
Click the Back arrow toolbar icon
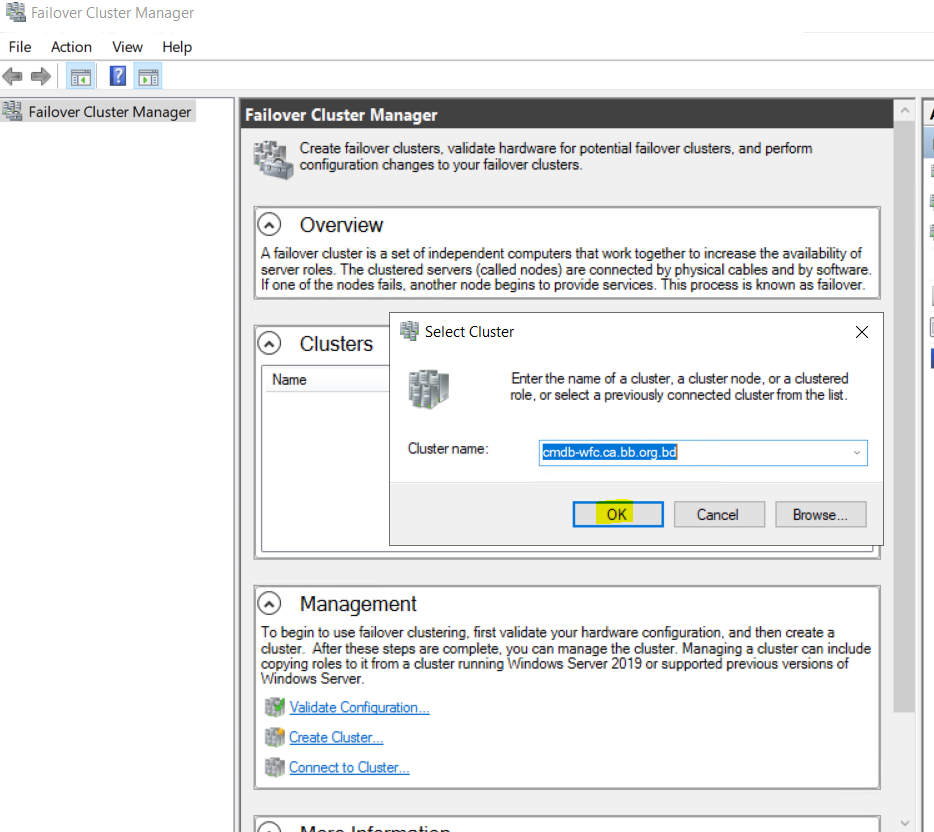pyautogui.click(x=13, y=76)
